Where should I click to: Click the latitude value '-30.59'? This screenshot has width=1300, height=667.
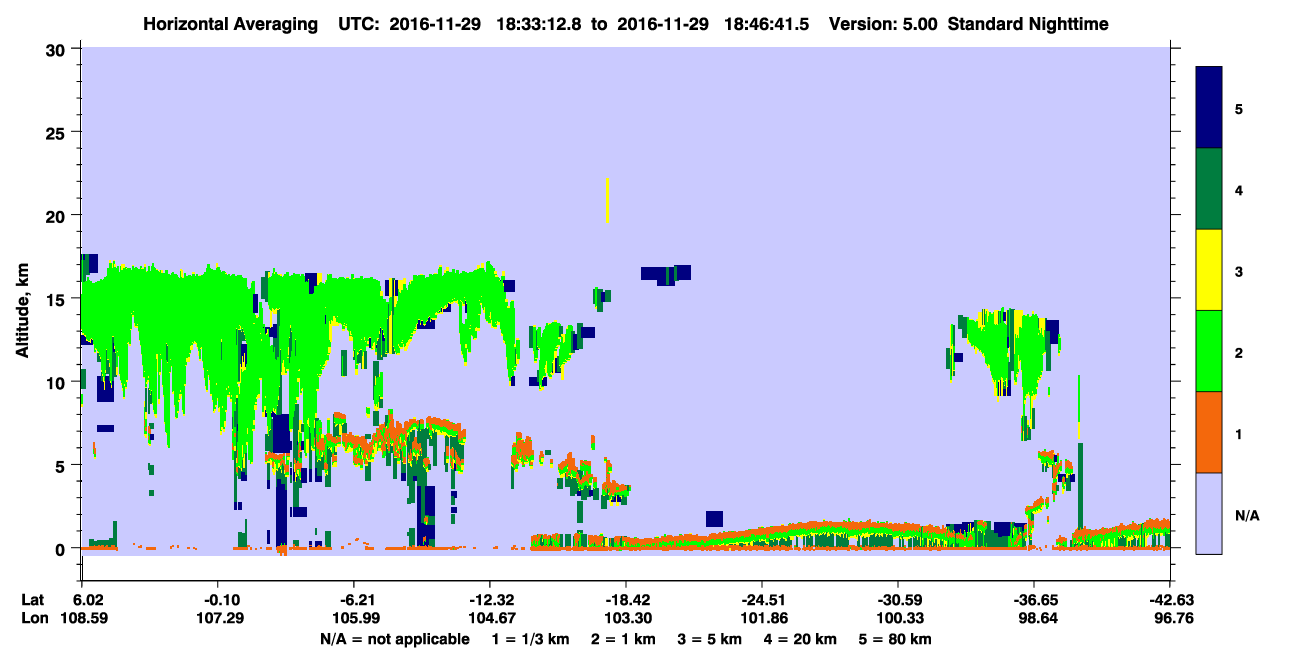[x=898, y=599]
